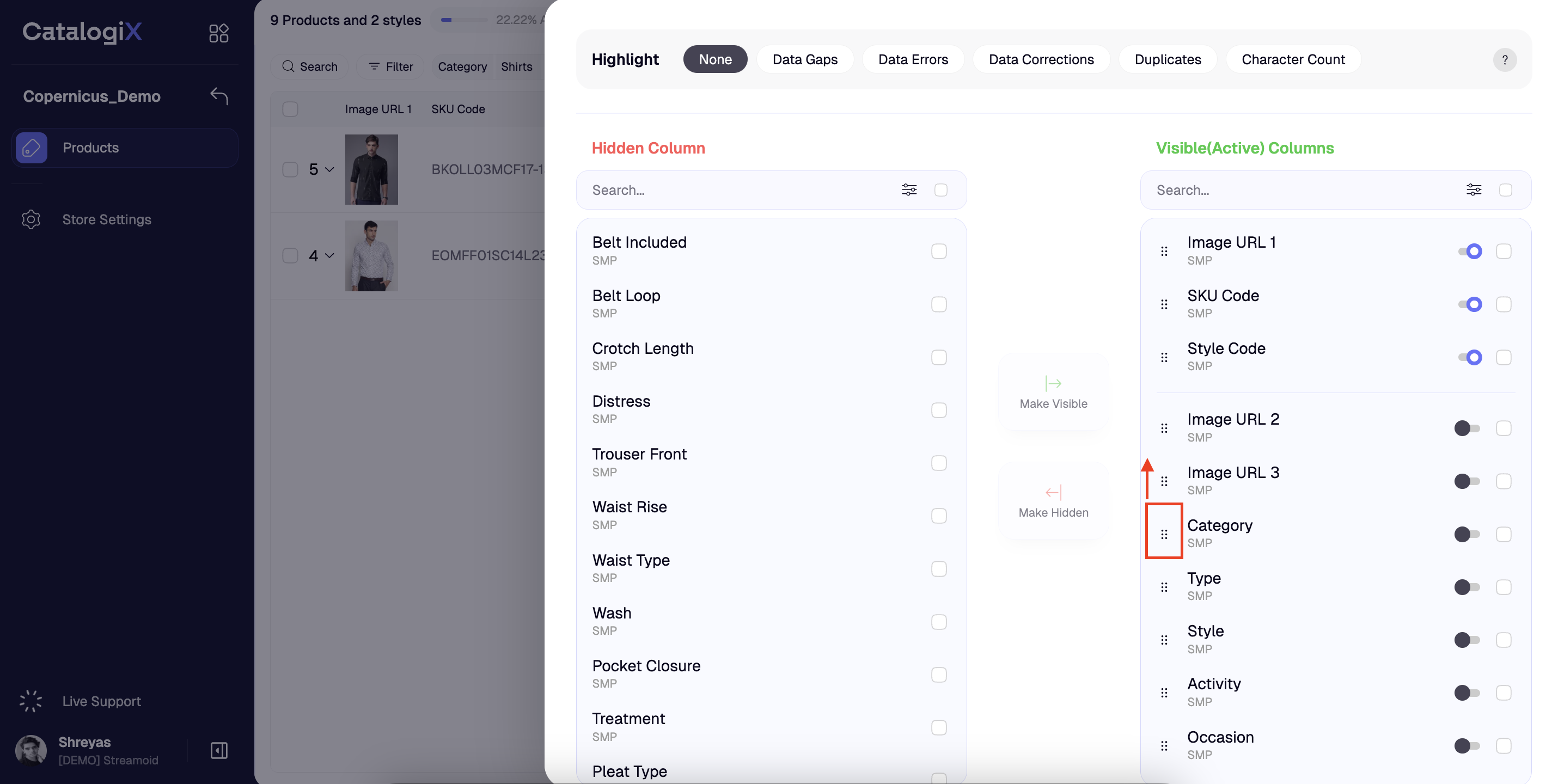Toggle the Image URL 2 column switch
The width and height of the screenshot is (1552, 784).
click(x=1467, y=428)
